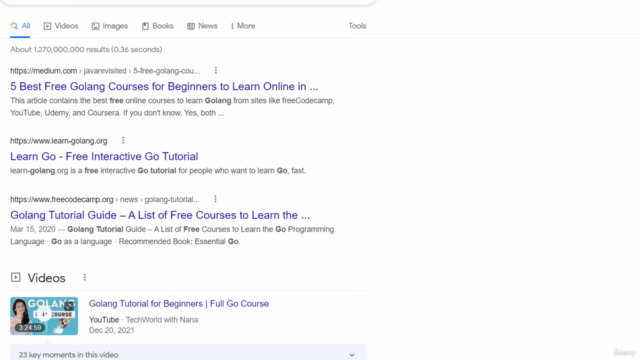Screen dimensions: 640x360
Task: Switch to the Images search tab
Action: 110,26
